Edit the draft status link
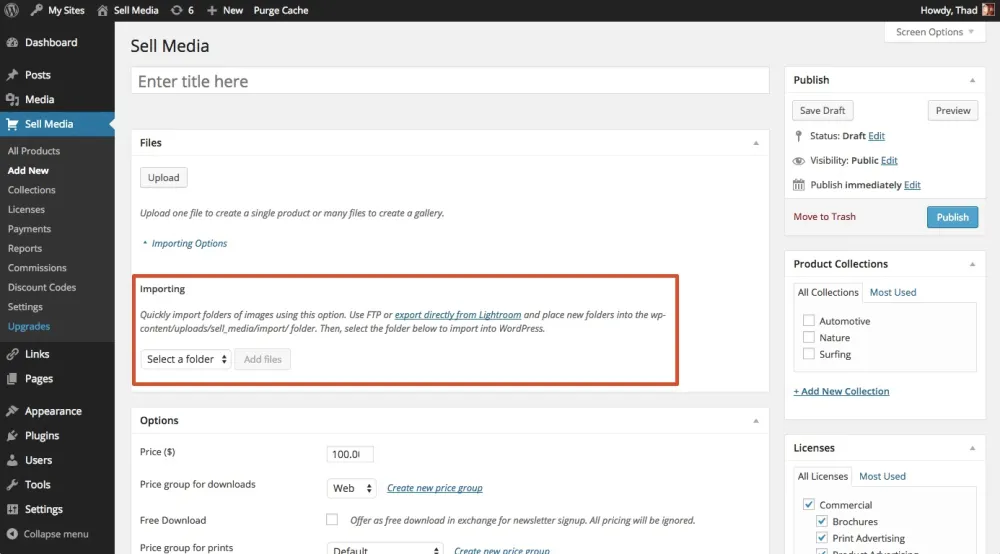 pyautogui.click(x=876, y=136)
